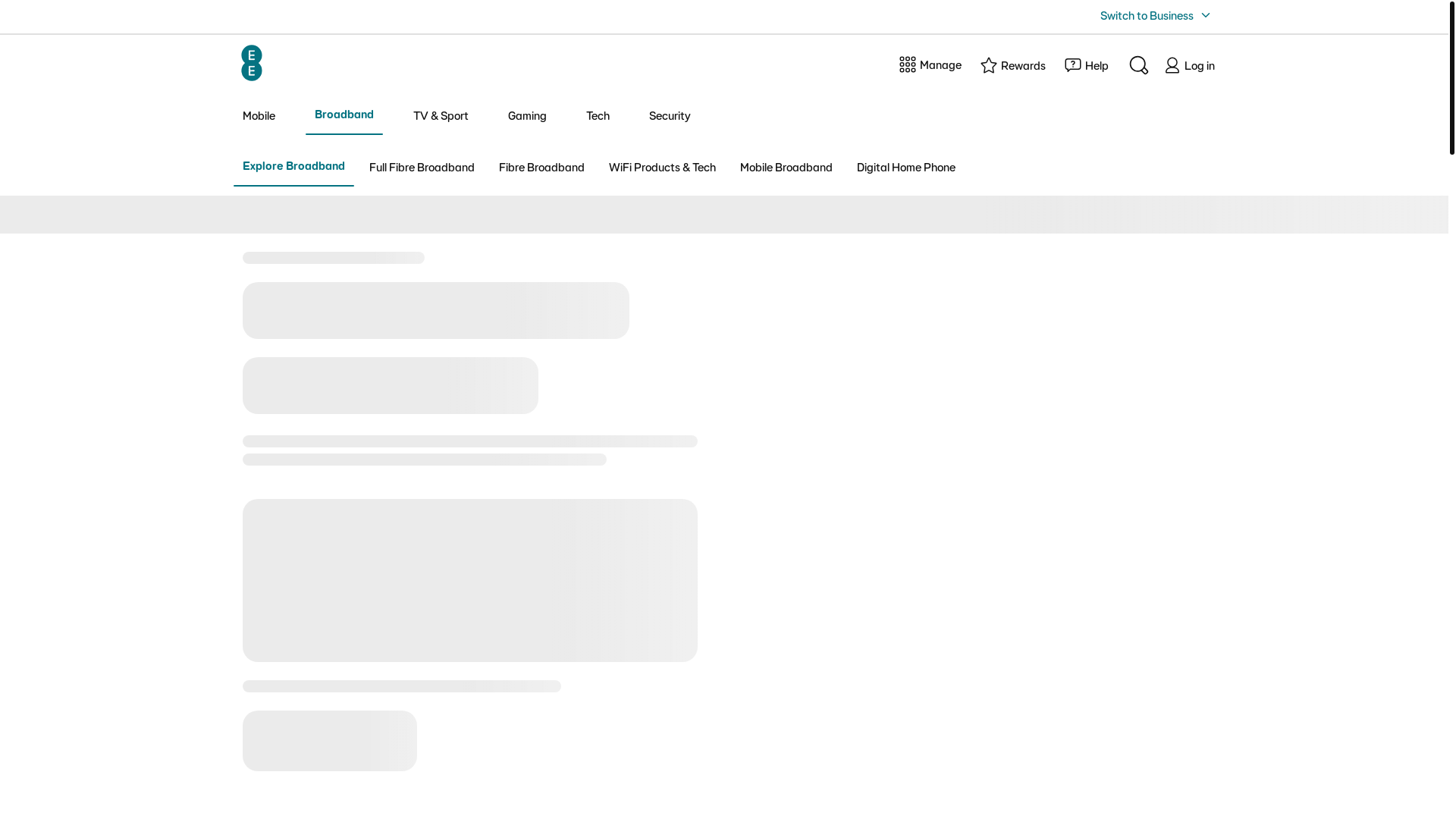Viewport: 1456px width, 819px height.
Task: Open the Tech menu
Action: click(598, 116)
